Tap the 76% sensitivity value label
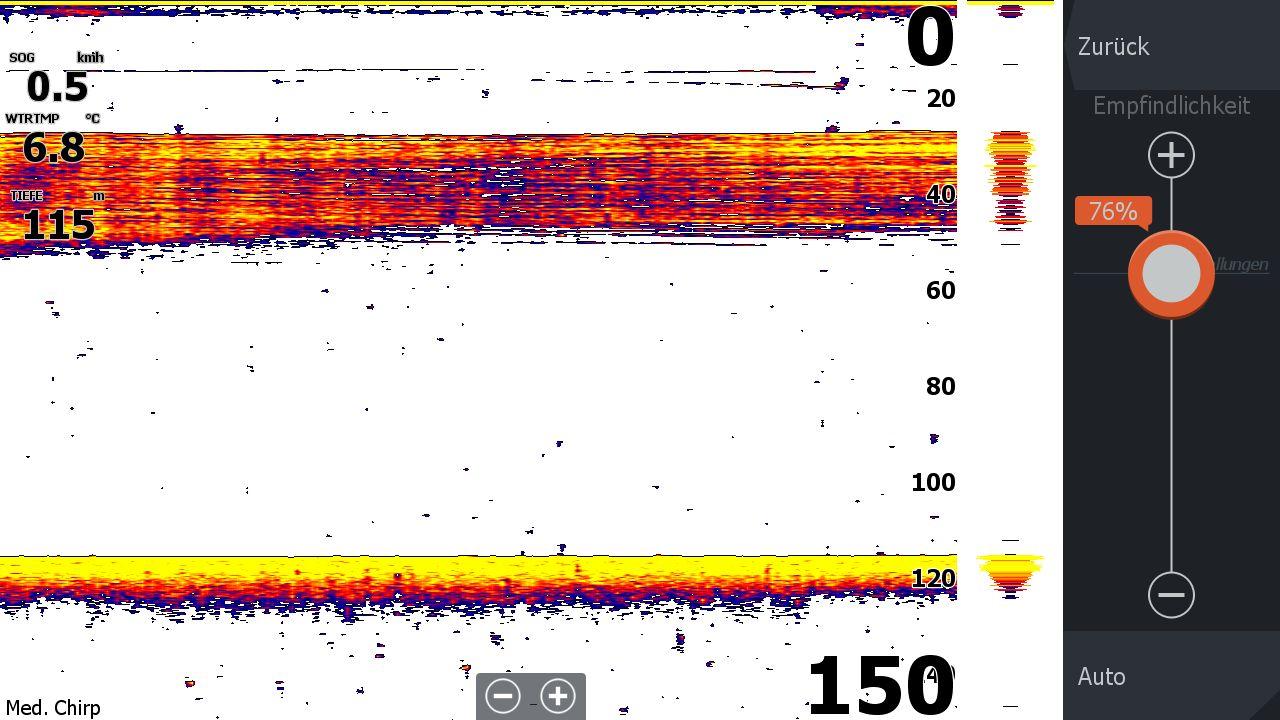This screenshot has width=1280, height=720. coord(1112,211)
